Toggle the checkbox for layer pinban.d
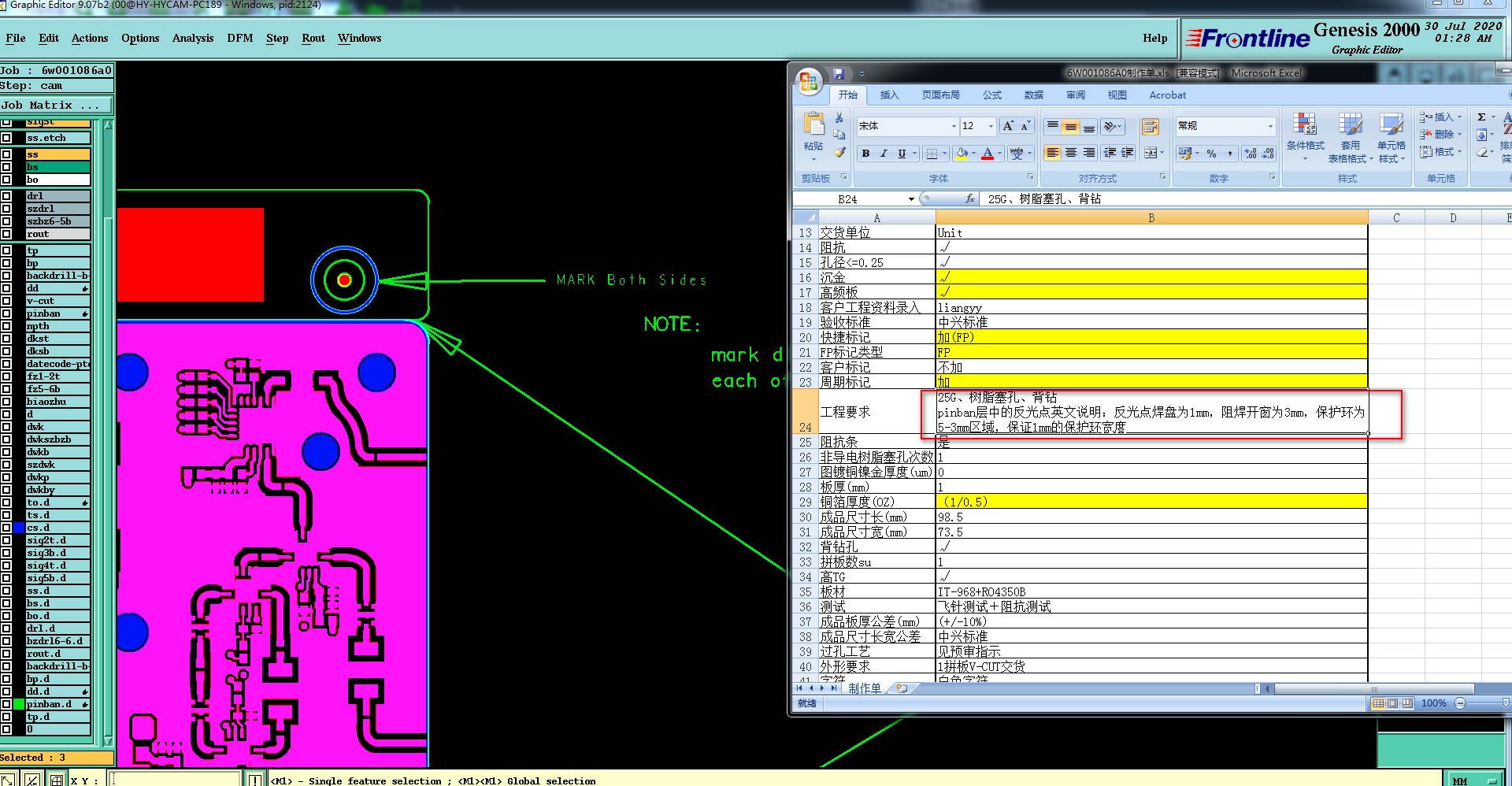1512x786 pixels. [6, 704]
